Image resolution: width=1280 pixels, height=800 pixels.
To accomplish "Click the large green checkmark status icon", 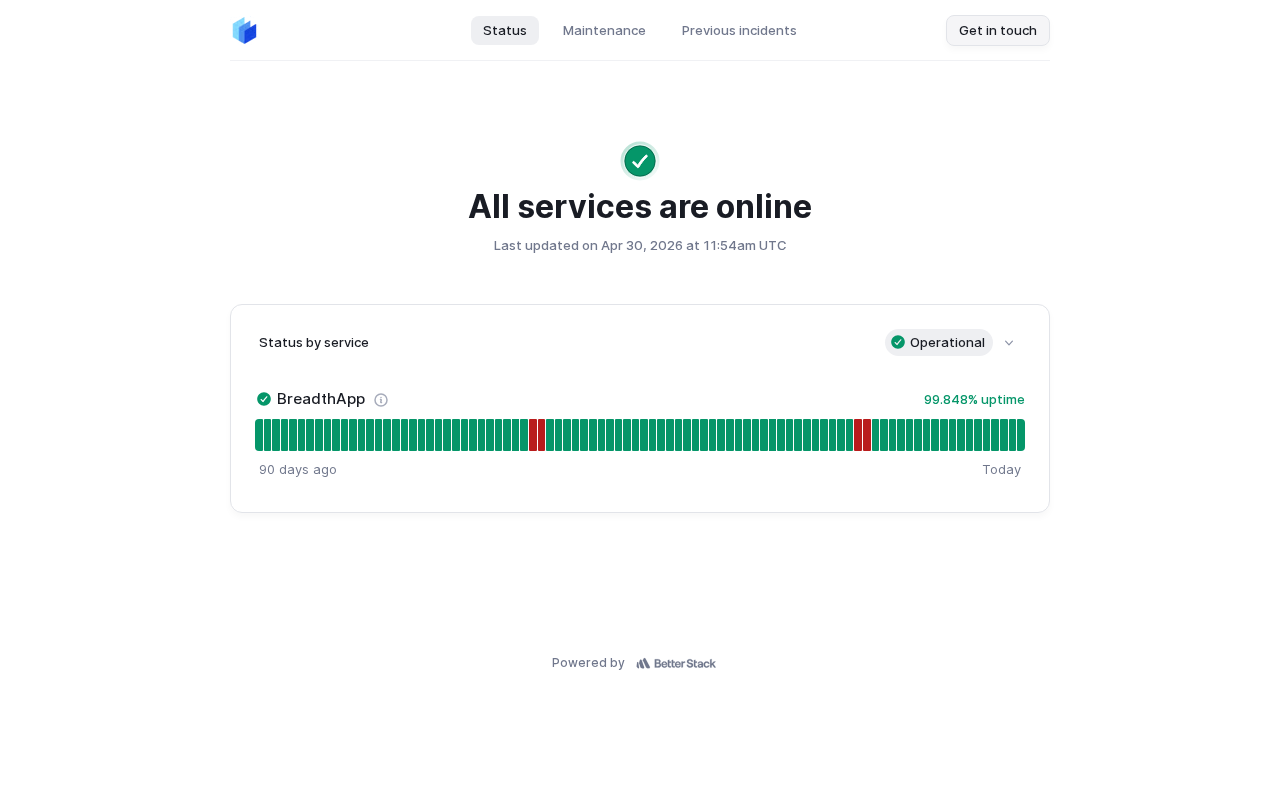I will tap(640, 161).
